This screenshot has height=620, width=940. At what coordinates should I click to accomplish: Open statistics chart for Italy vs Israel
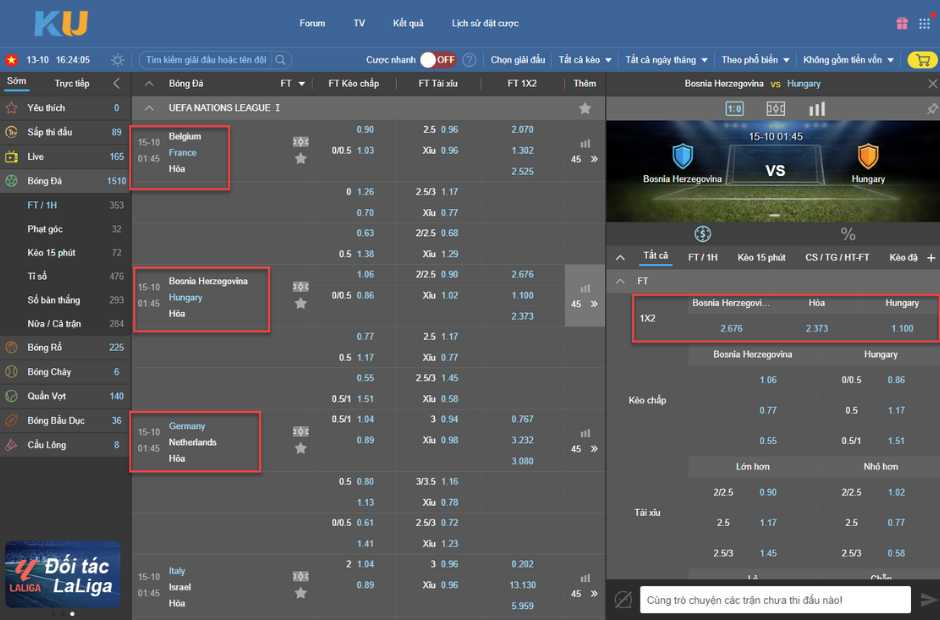pyautogui.click(x=585, y=578)
